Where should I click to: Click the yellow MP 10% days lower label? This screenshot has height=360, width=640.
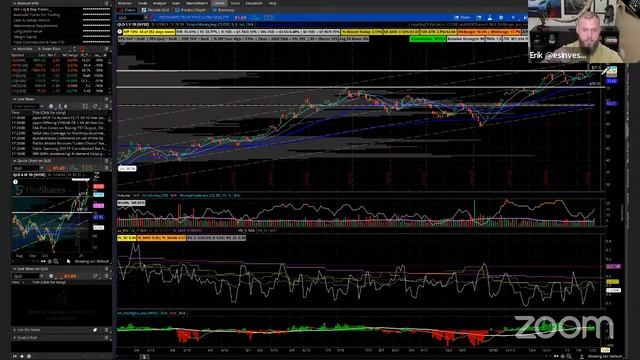coord(149,31)
